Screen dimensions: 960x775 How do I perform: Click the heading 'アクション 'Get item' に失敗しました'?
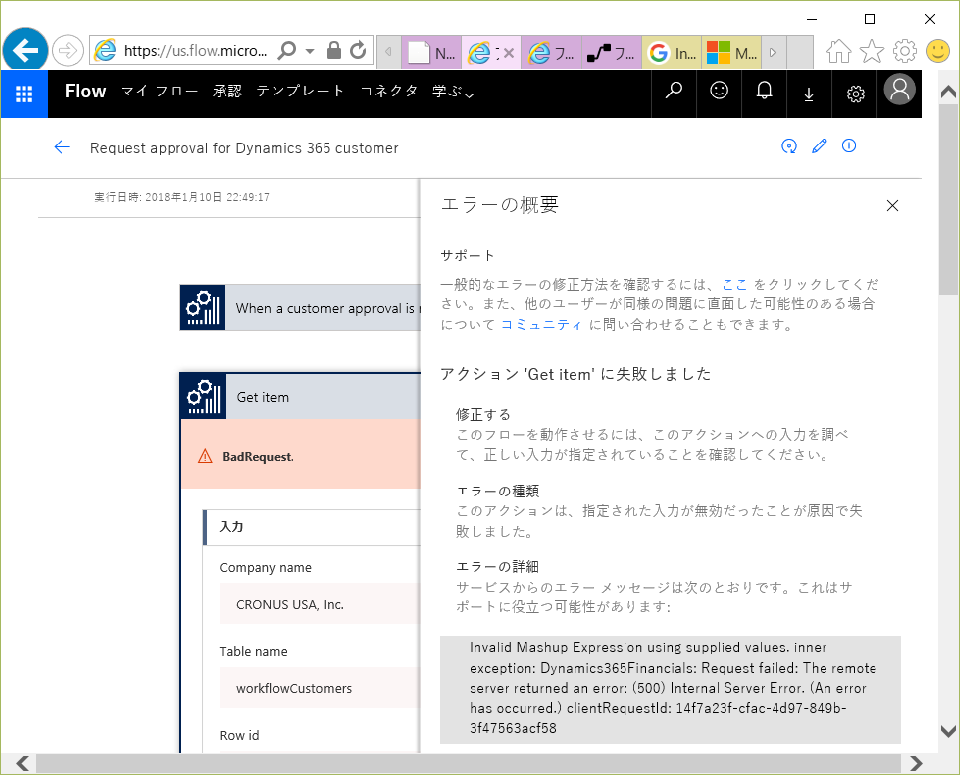click(x=576, y=374)
